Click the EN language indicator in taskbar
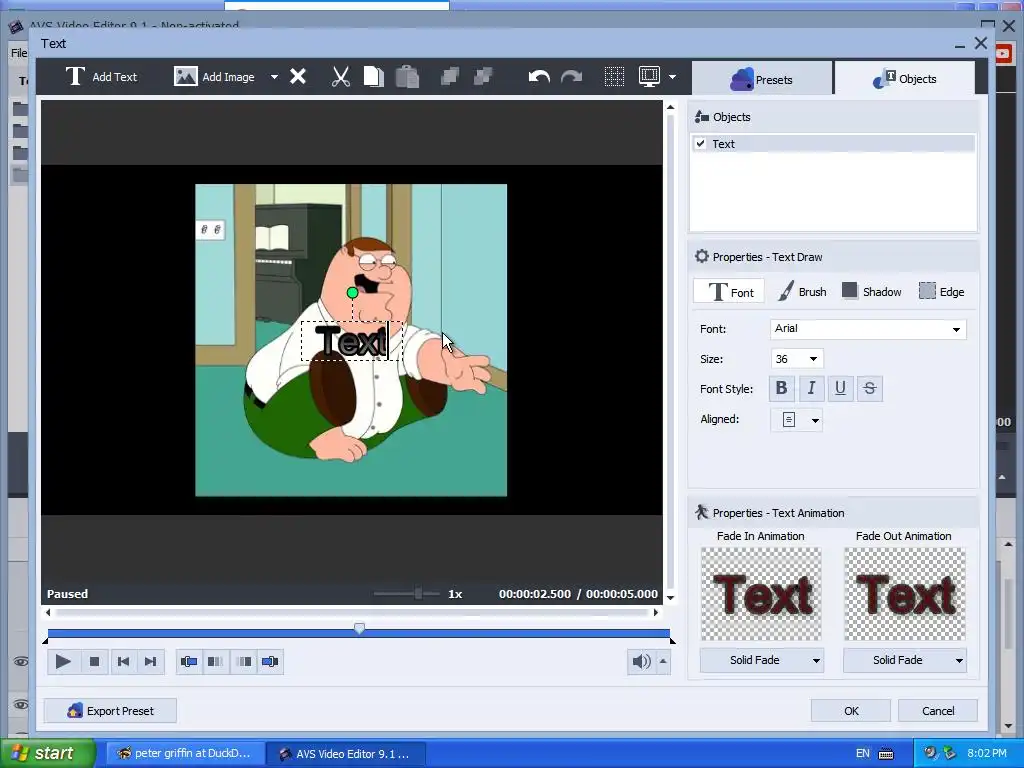The image size is (1024, 768). (x=862, y=753)
